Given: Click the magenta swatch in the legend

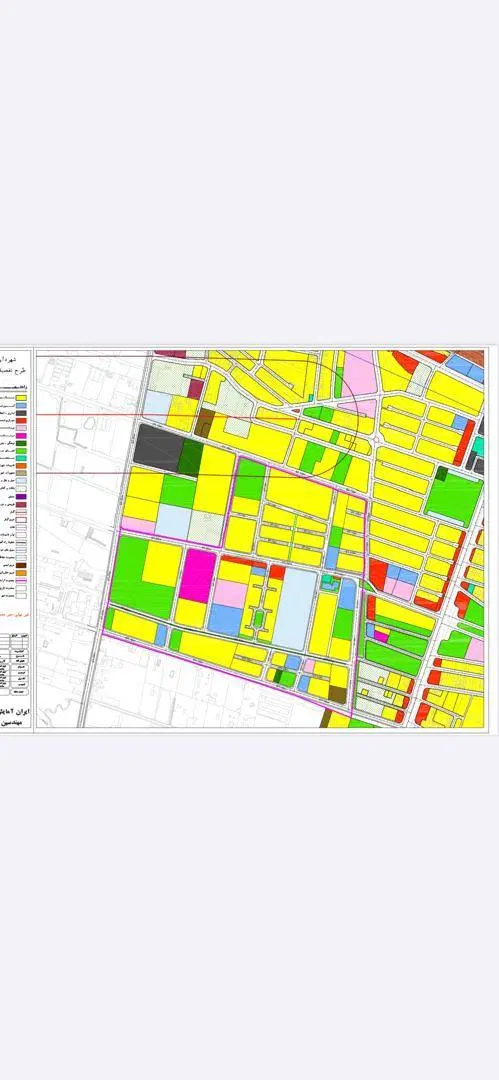Looking at the screenshot, I should point(21,436).
